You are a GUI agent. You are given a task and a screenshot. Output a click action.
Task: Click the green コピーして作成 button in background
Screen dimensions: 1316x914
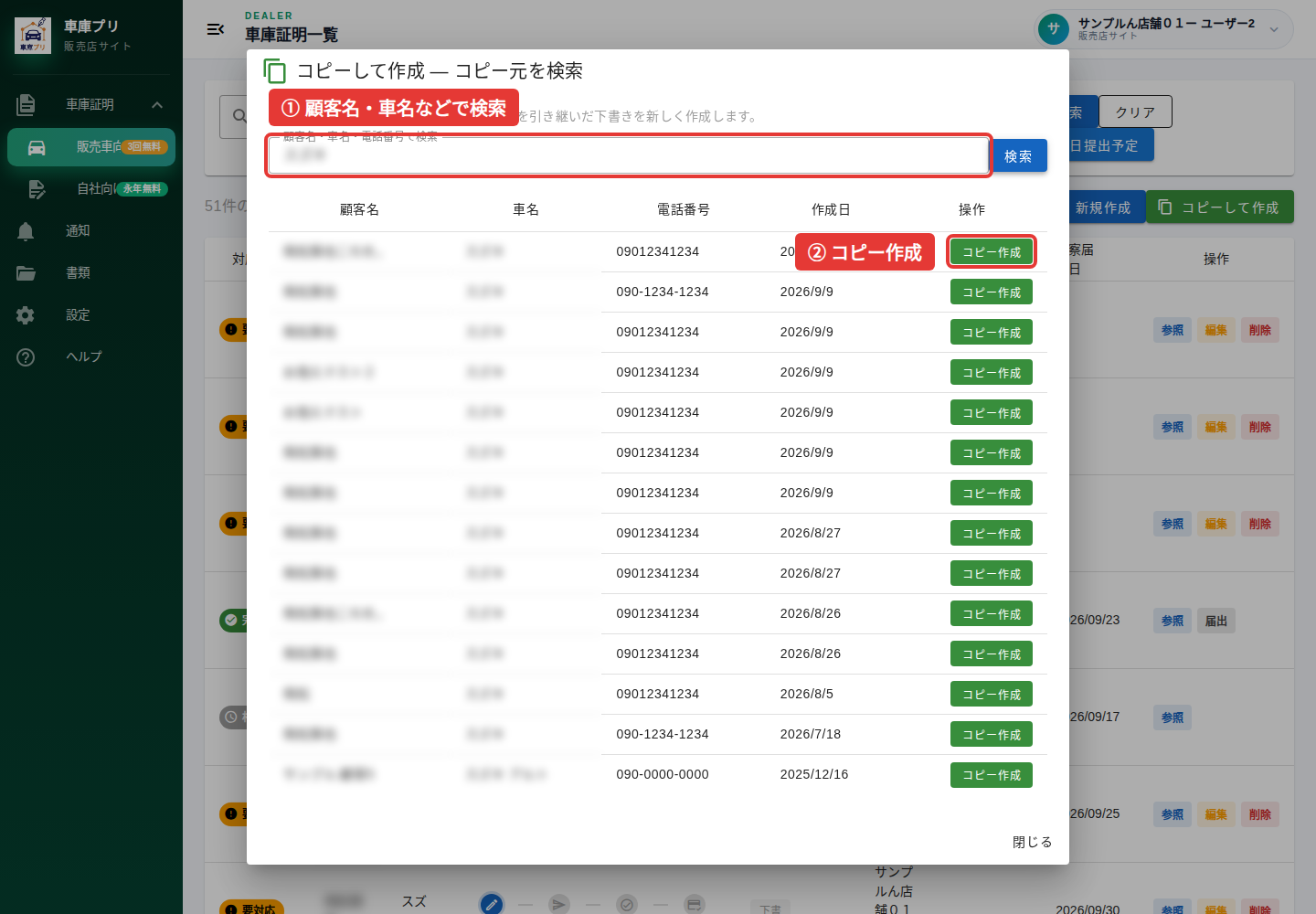click(x=1220, y=207)
